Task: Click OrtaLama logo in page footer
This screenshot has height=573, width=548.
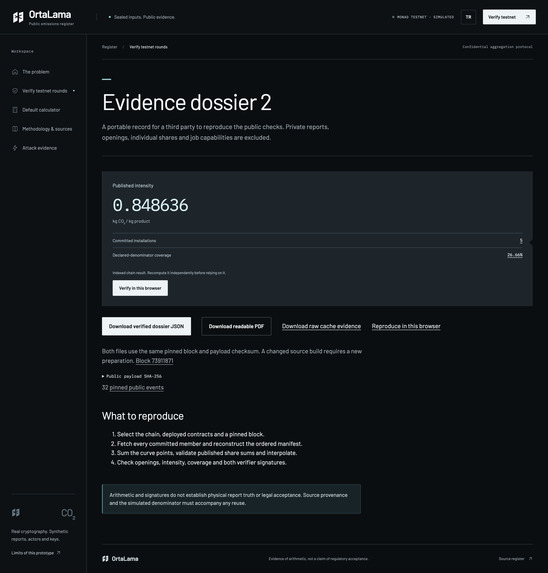Action: tap(120, 559)
